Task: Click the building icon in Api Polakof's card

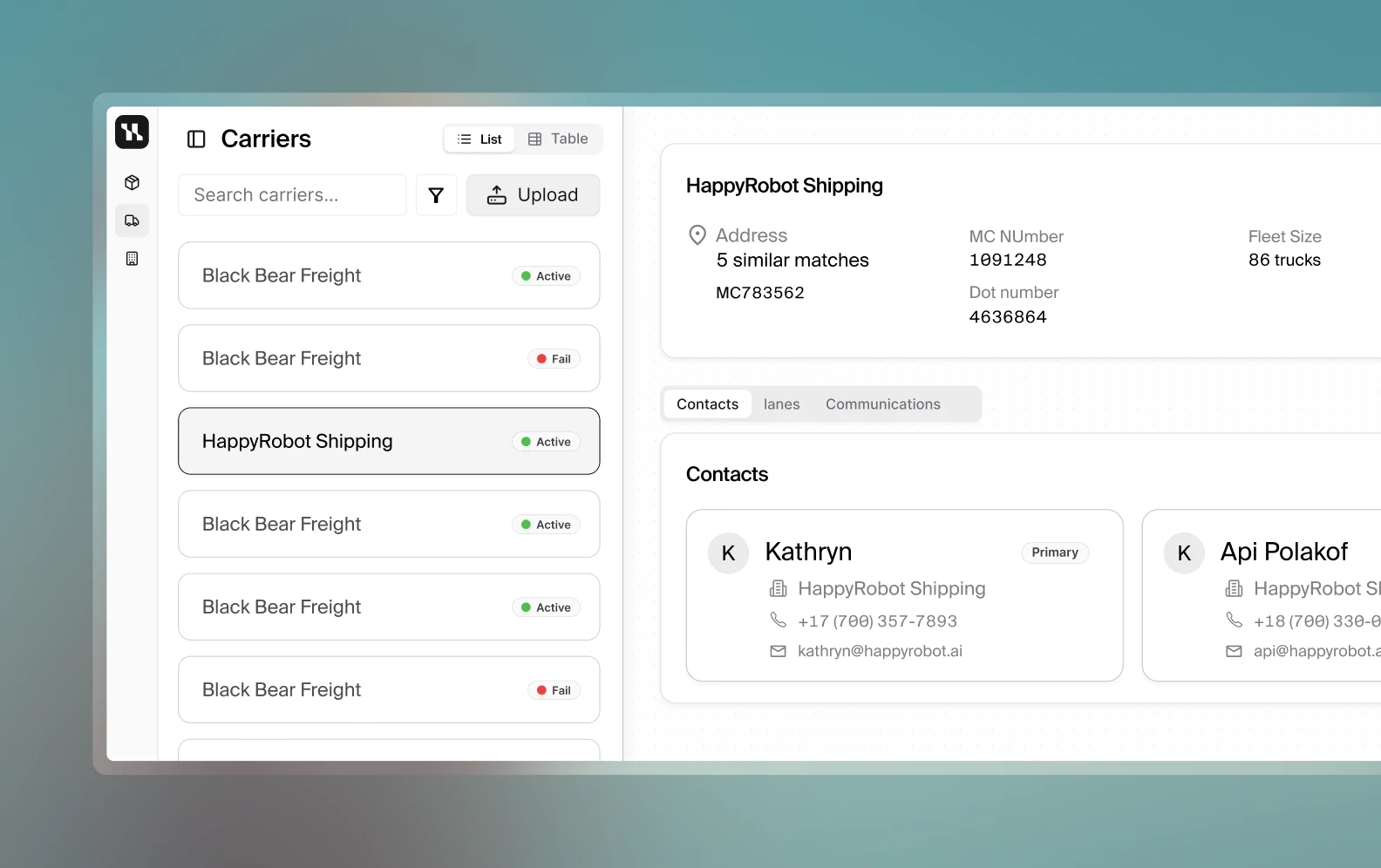Action: pos(1234,588)
